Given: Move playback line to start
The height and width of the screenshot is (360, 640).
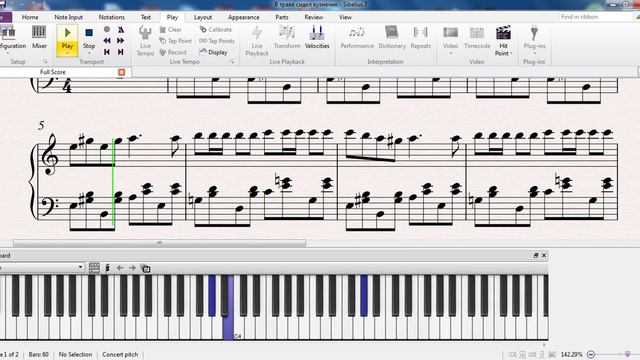Looking at the screenshot, I should pyautogui.click(x=107, y=52).
